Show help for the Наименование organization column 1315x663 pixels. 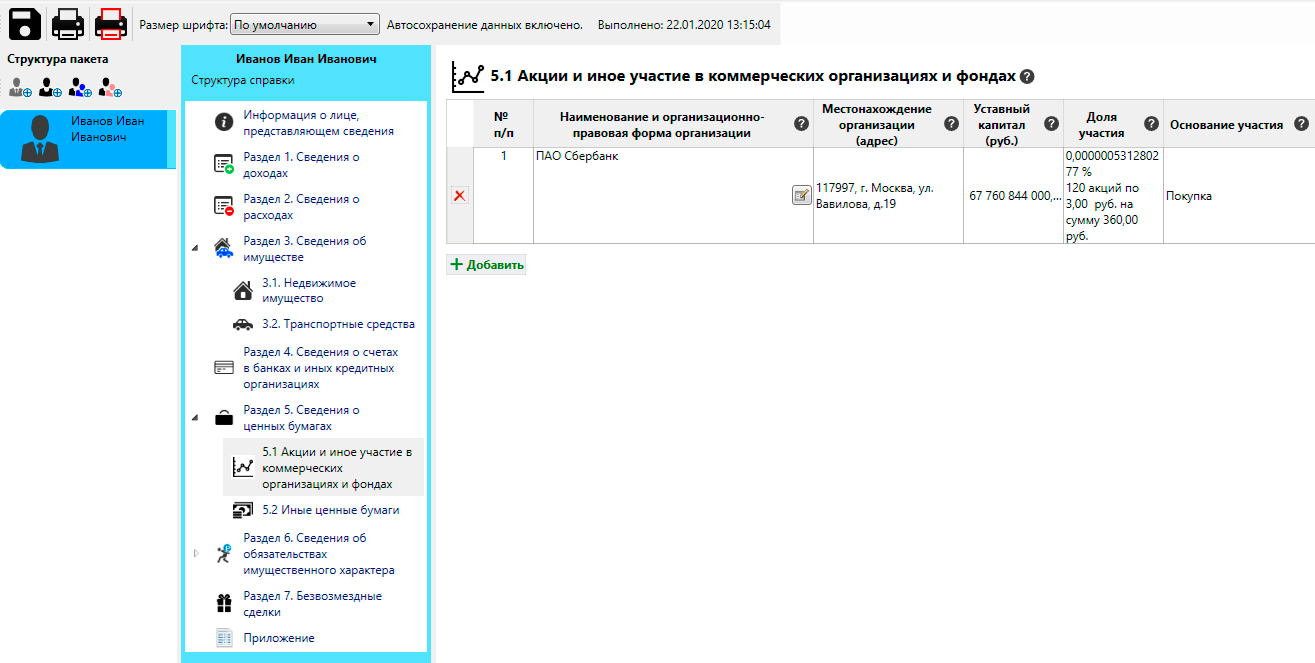(x=801, y=124)
